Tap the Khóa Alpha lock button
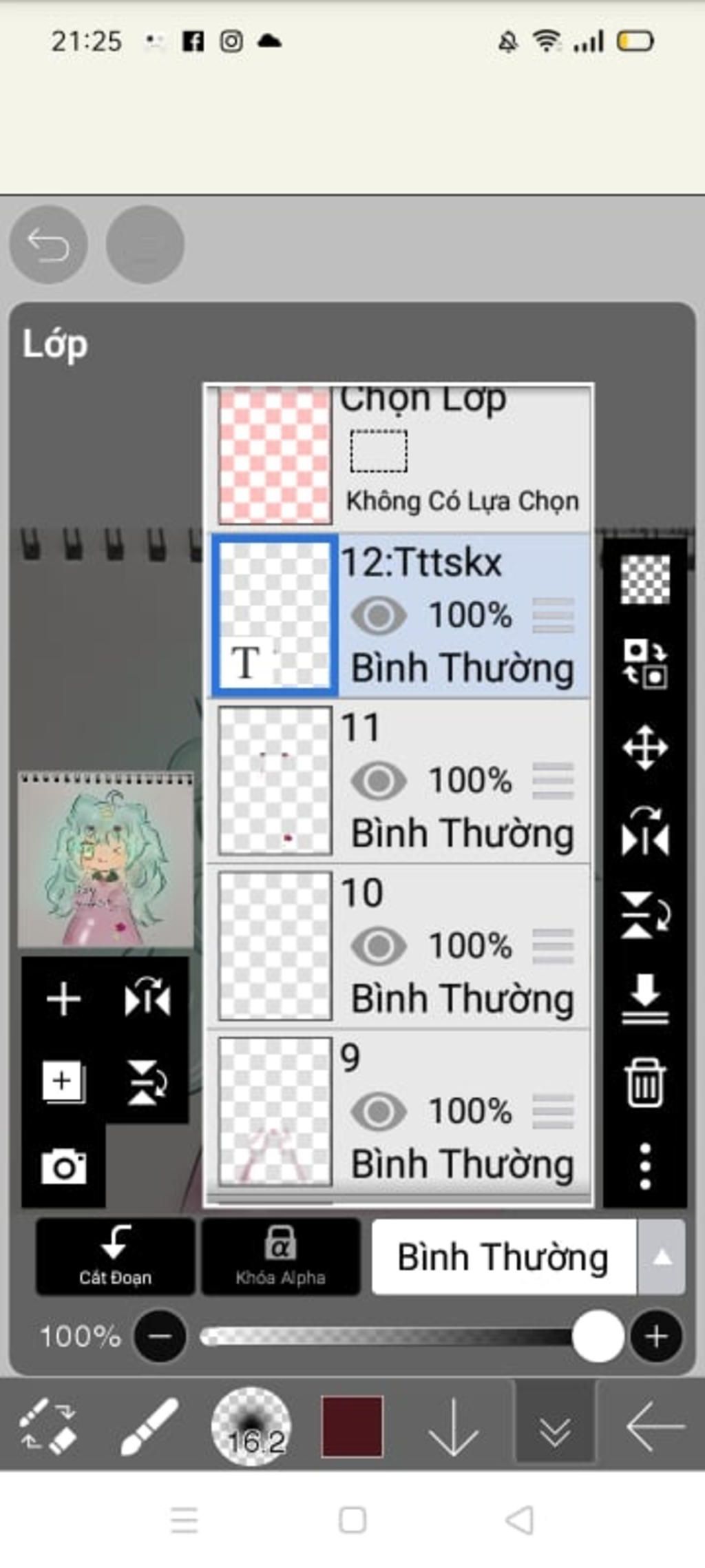 point(280,1257)
